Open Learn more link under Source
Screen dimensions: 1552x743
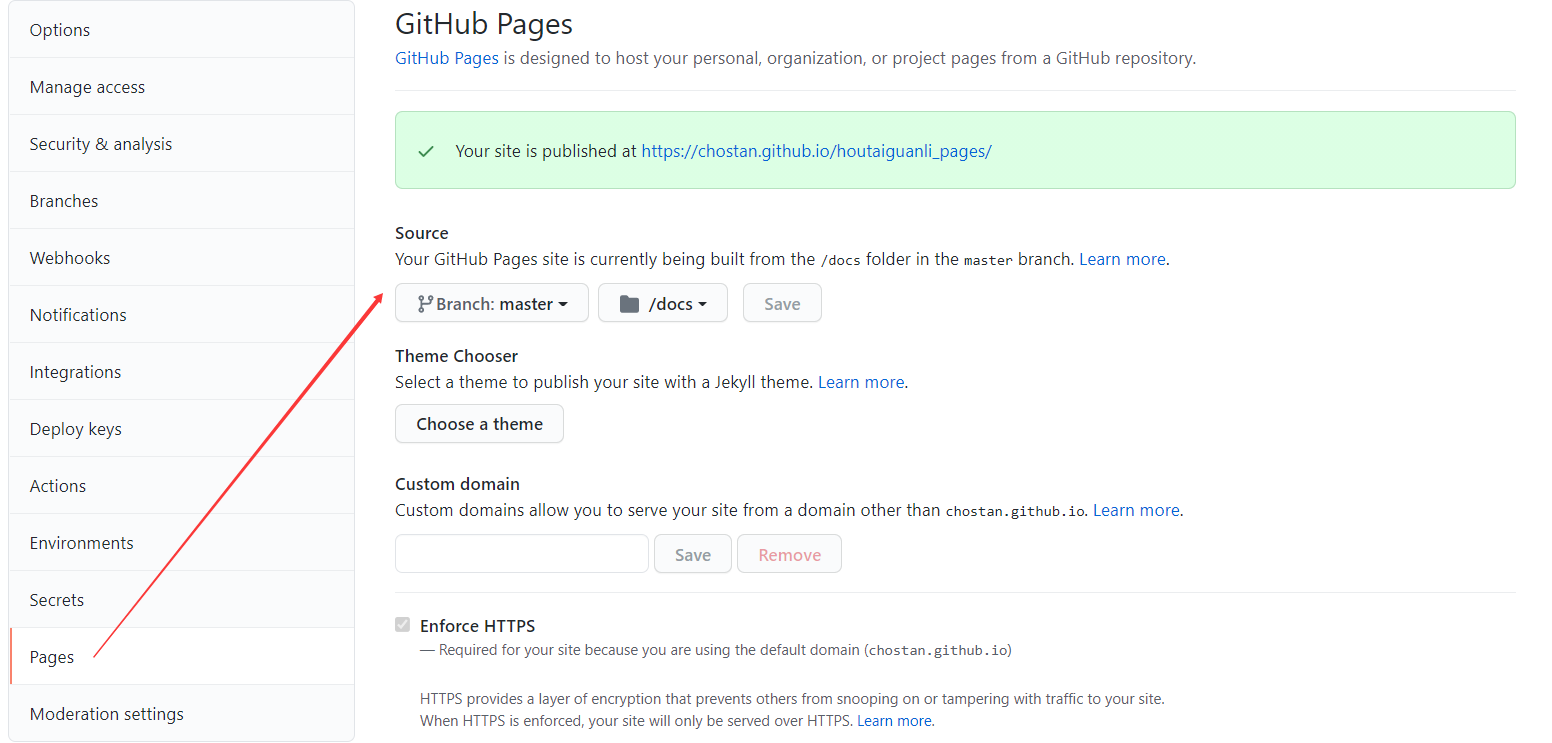click(1122, 259)
